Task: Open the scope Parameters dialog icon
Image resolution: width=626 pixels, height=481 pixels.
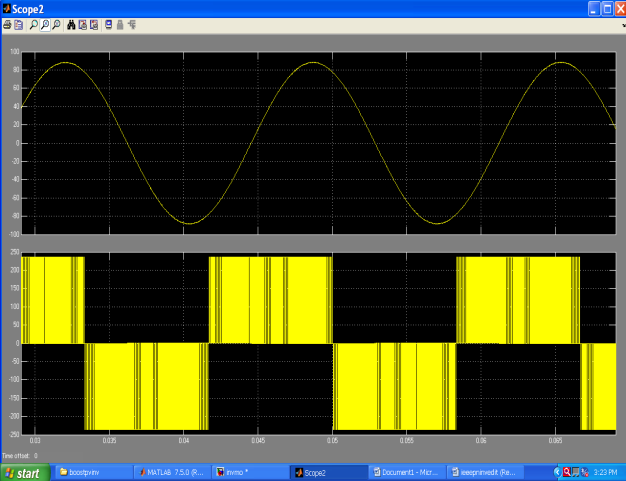Action: click(x=19, y=23)
